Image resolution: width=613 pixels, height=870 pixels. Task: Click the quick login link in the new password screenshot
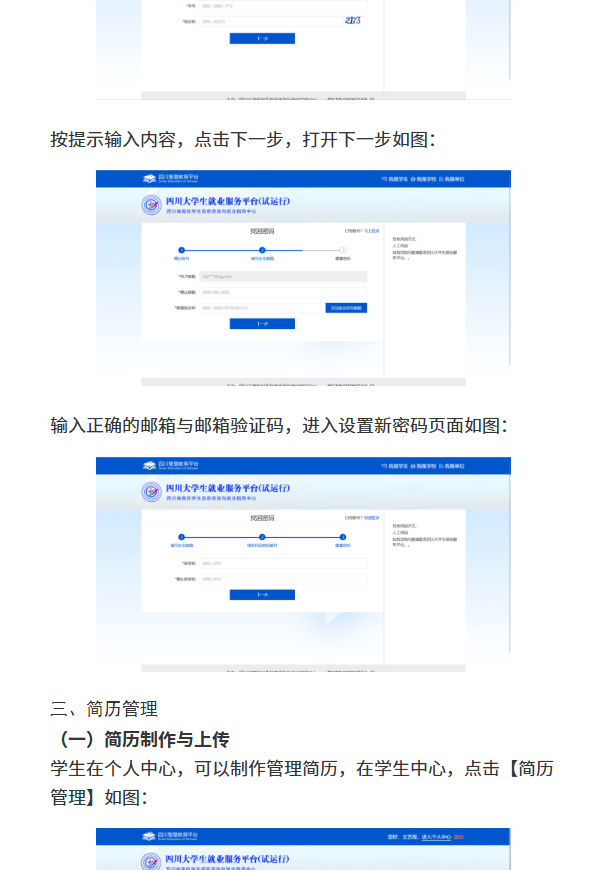click(372, 518)
